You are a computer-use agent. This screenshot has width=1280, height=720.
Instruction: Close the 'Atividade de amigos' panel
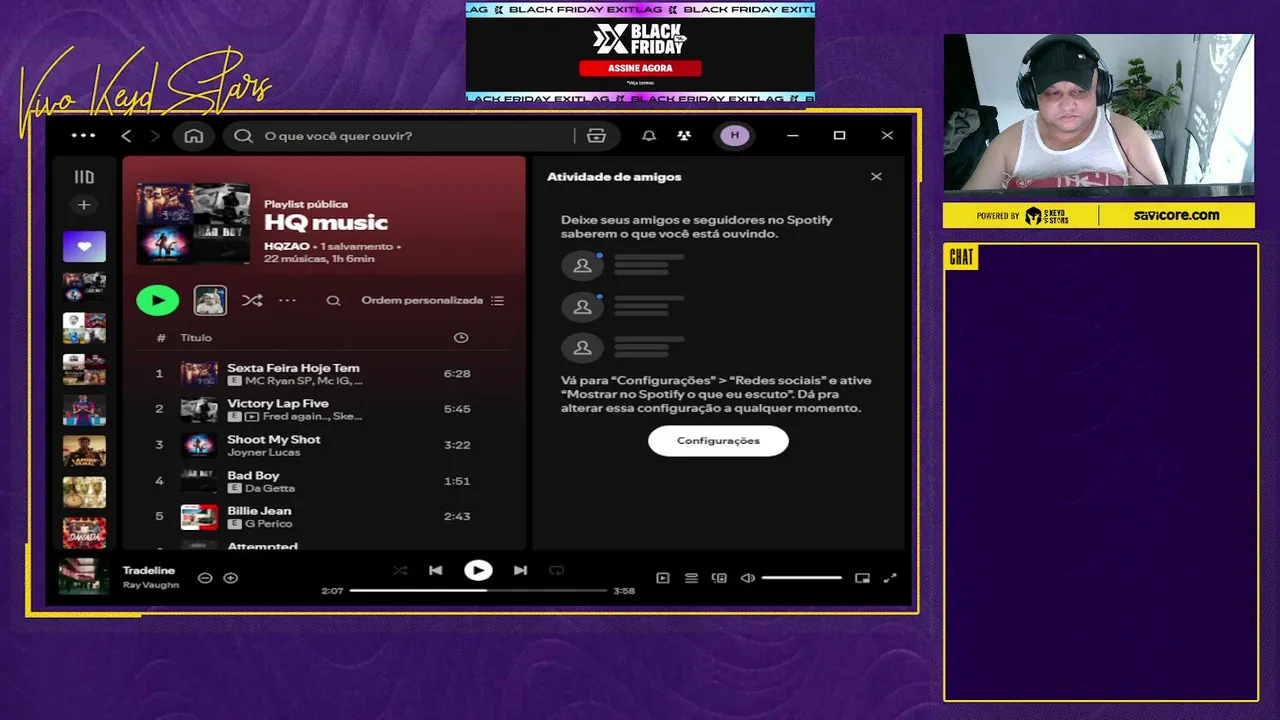point(876,177)
